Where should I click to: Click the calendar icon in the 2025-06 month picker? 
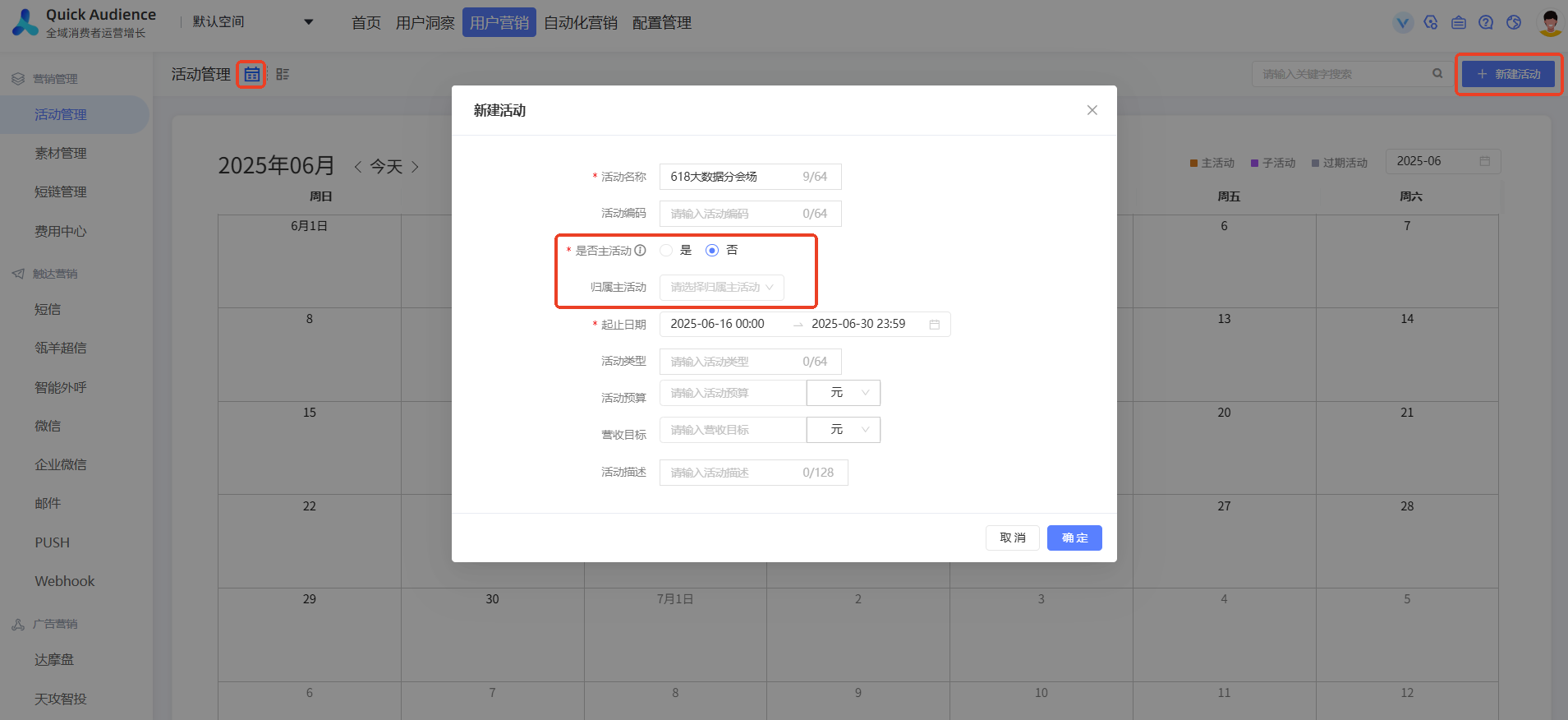click(1485, 161)
